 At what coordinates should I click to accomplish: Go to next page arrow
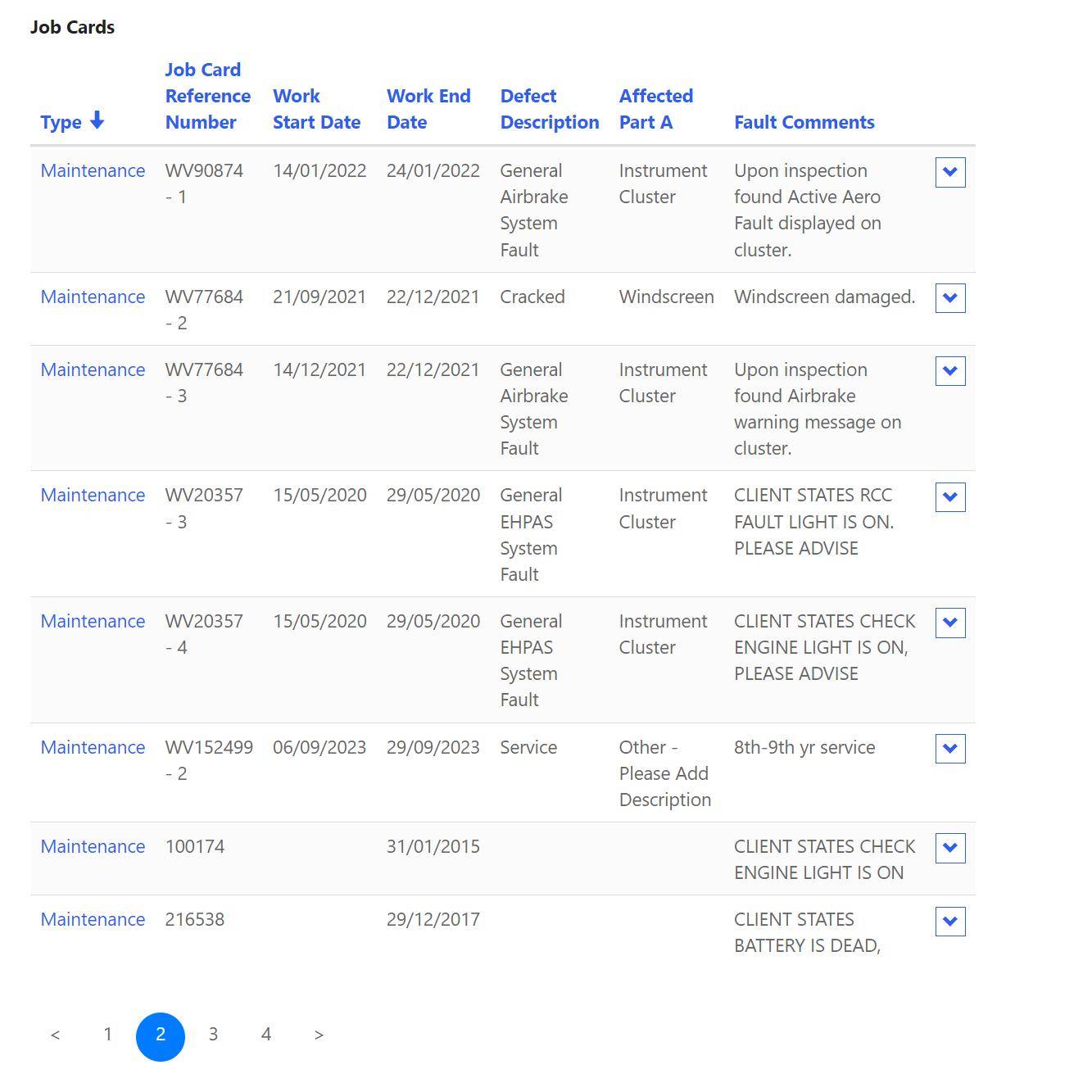coord(319,1035)
